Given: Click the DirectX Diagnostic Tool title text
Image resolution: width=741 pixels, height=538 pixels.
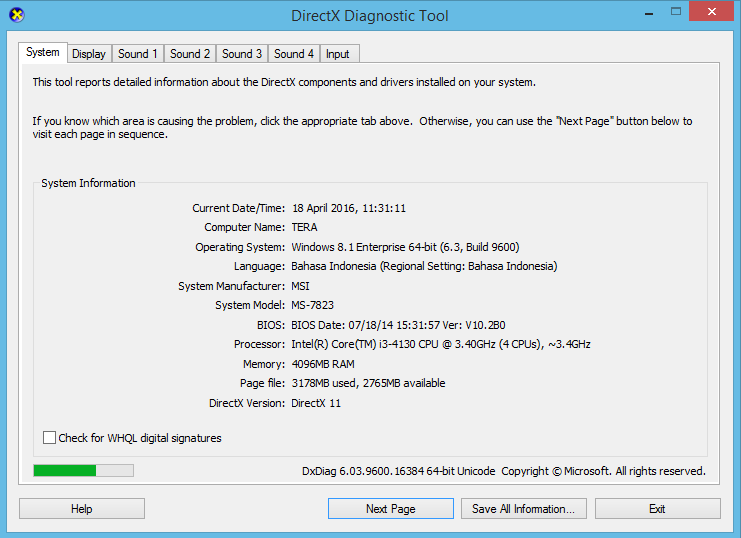Looking at the screenshot, I should (x=370, y=16).
